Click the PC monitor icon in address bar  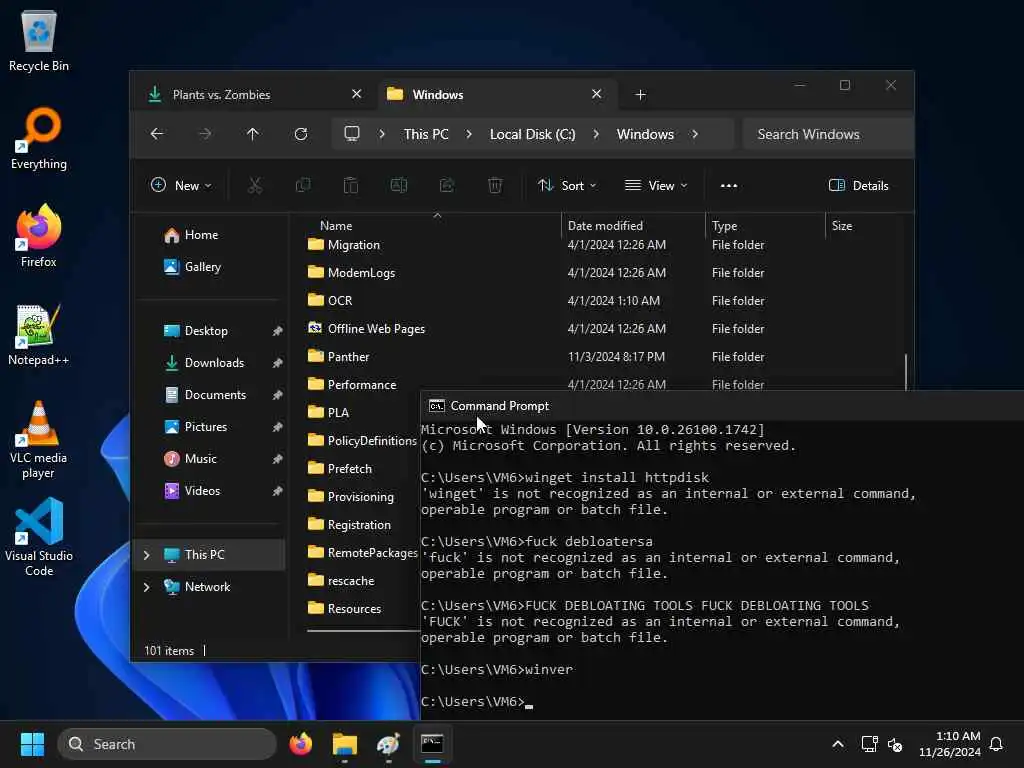tap(352, 134)
